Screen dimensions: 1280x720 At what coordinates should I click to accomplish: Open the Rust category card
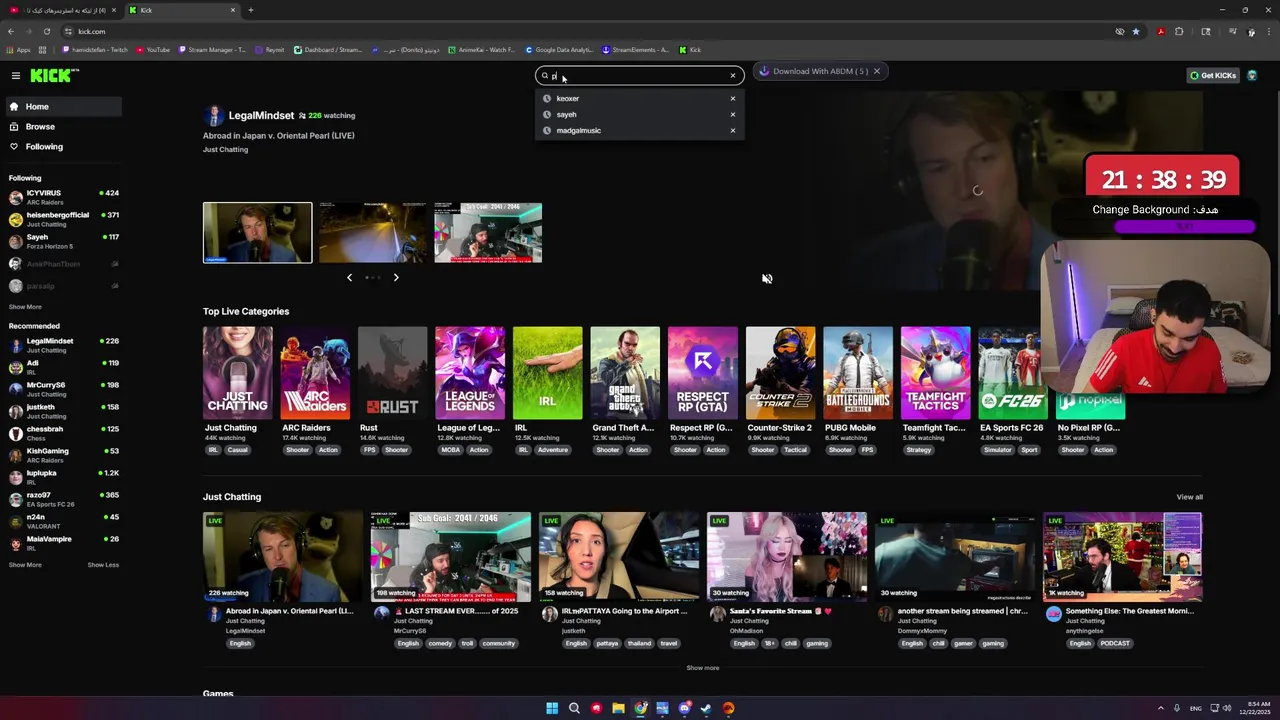click(x=392, y=373)
